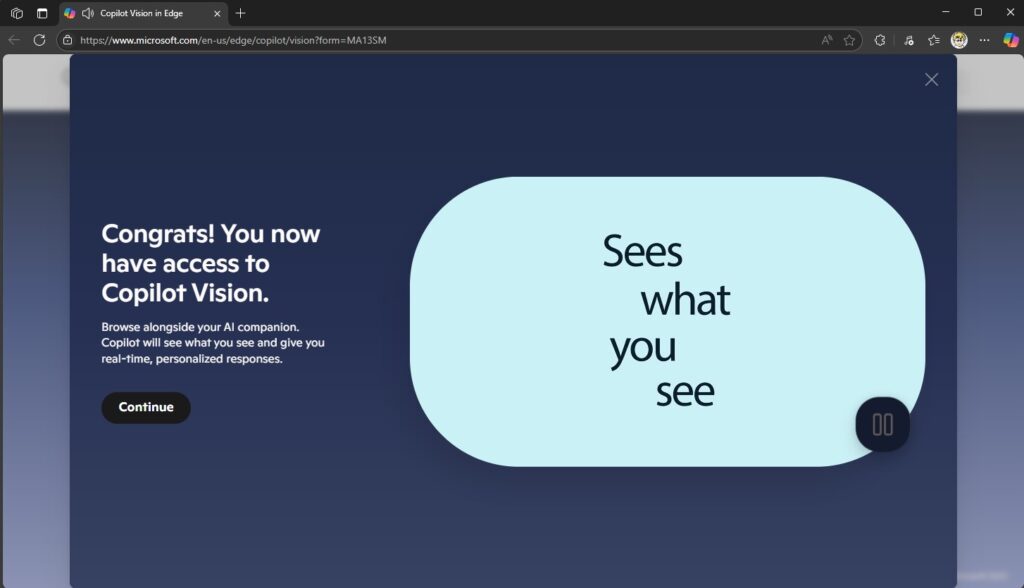Click the user profile avatar
The width and height of the screenshot is (1024, 588).
tap(959, 40)
